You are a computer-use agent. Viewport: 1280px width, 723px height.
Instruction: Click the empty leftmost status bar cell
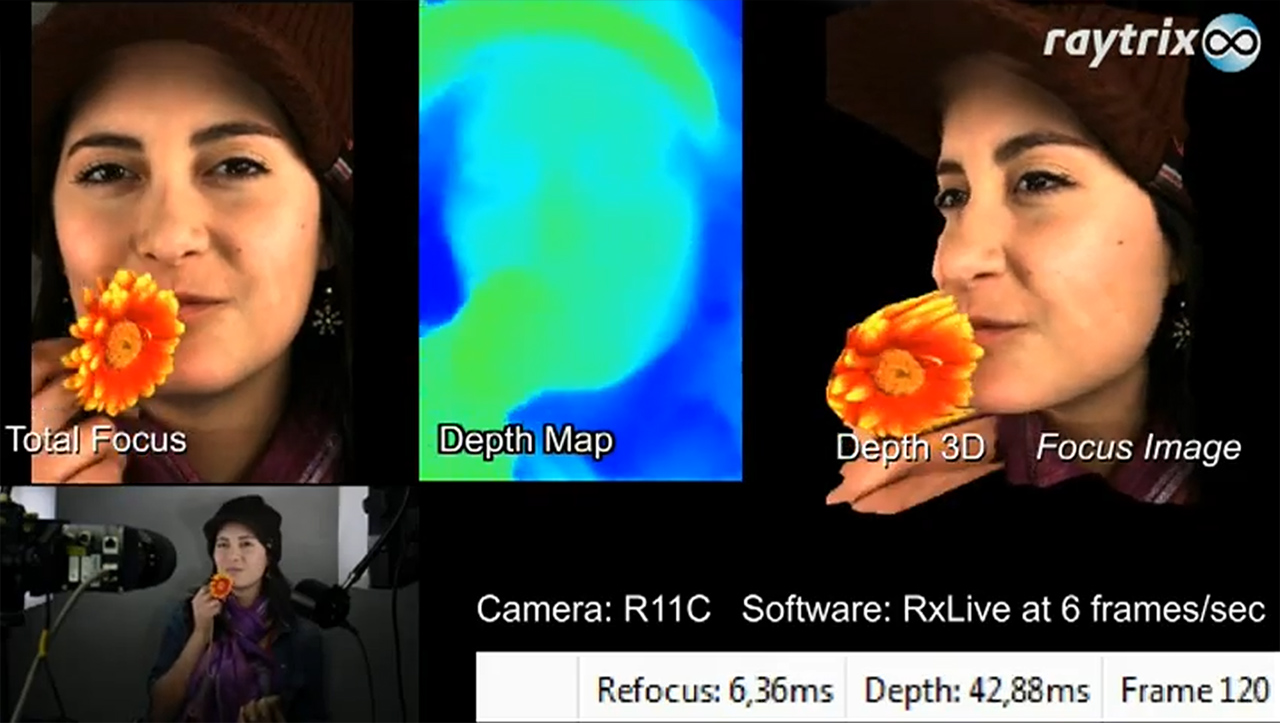527,690
